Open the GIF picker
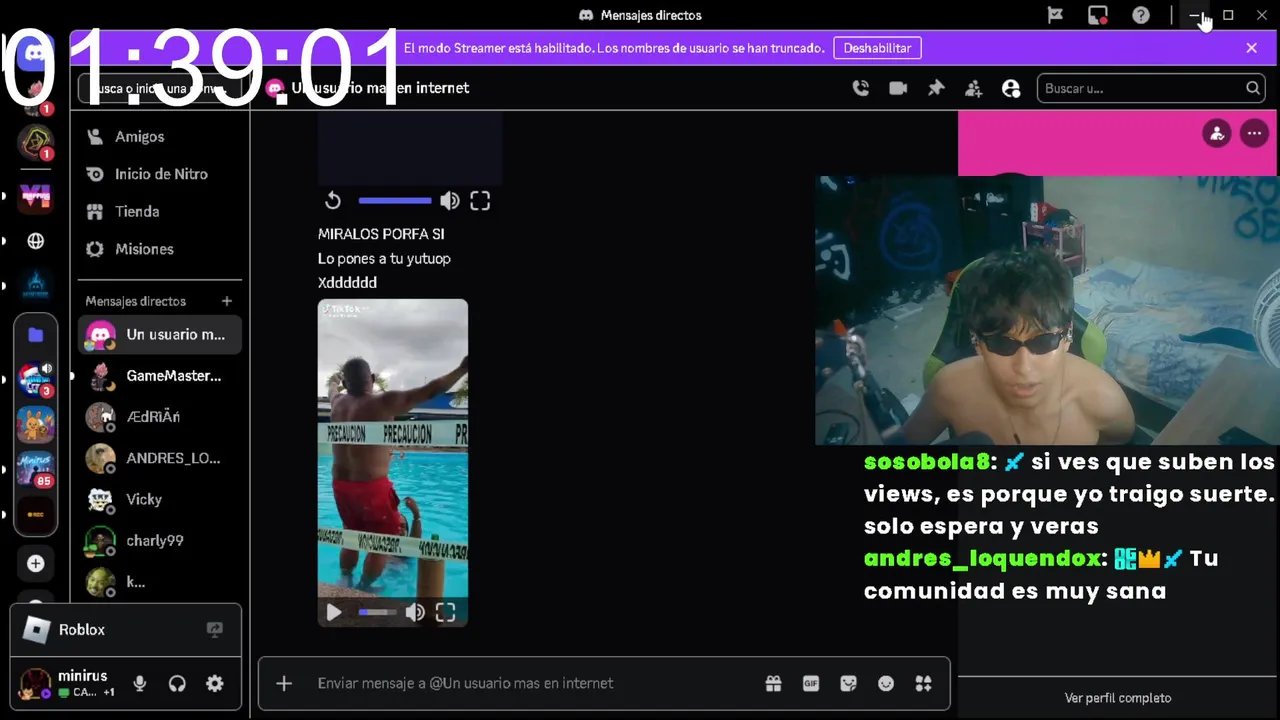The height and width of the screenshot is (720, 1280). click(811, 683)
